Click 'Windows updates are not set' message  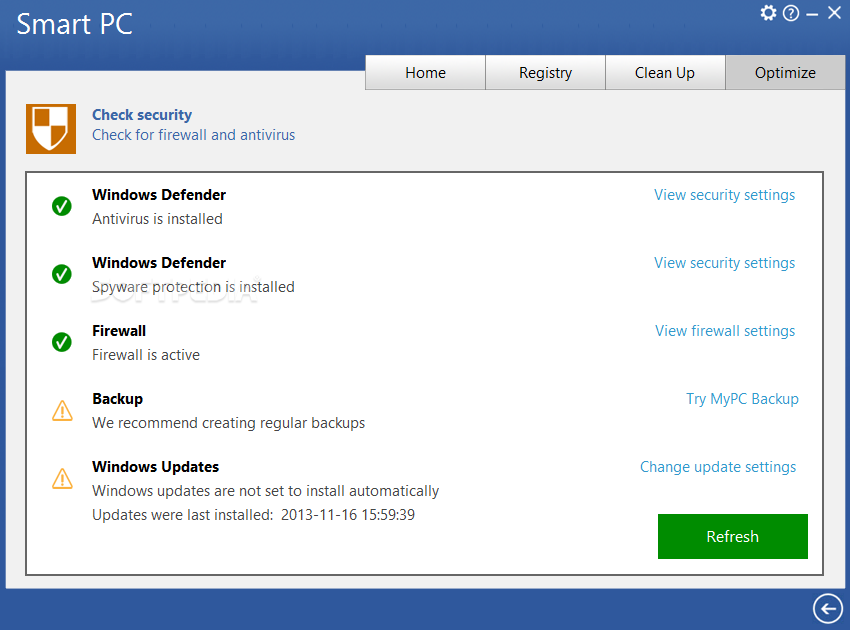point(265,491)
